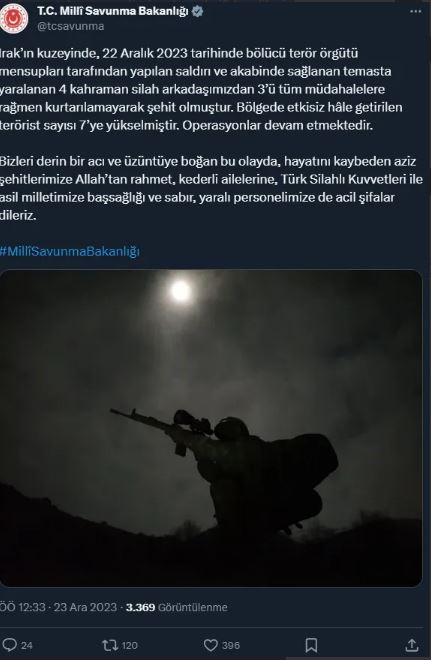The height and width of the screenshot is (660, 431).
Task: Click the tweet's first paragraph about Irak'ın kuzeyinde
Action: point(201,89)
